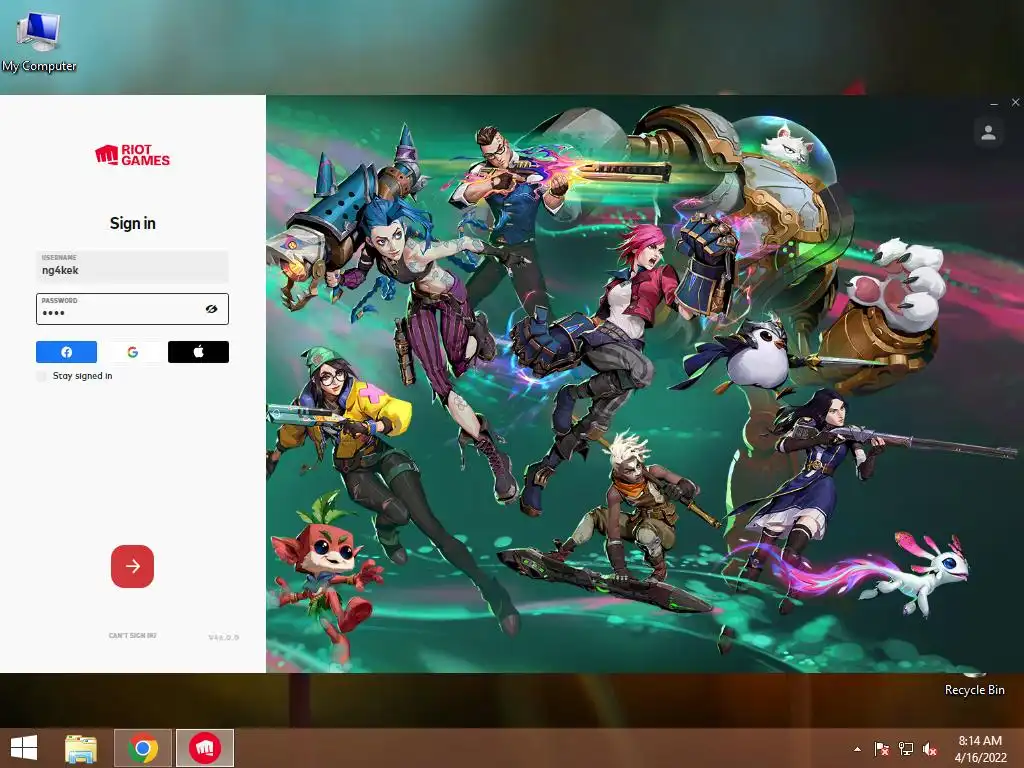Open the network status tray icon
Image resolution: width=1024 pixels, height=768 pixels.
(906, 749)
